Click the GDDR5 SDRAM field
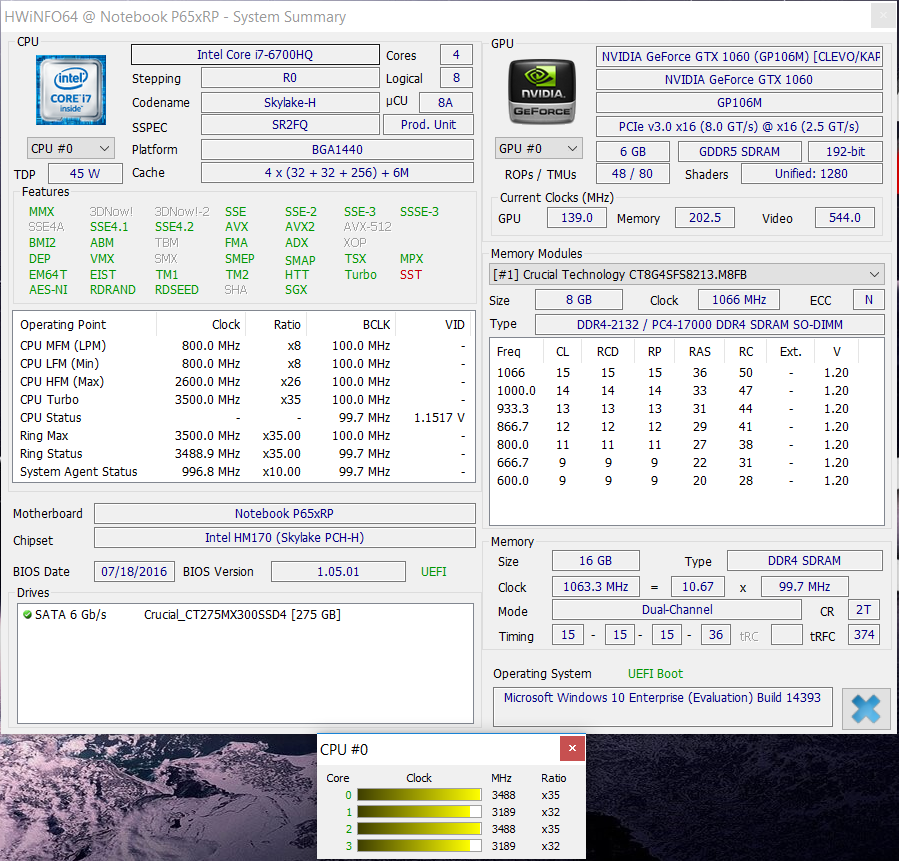This screenshot has height=861, width=899. click(740, 151)
